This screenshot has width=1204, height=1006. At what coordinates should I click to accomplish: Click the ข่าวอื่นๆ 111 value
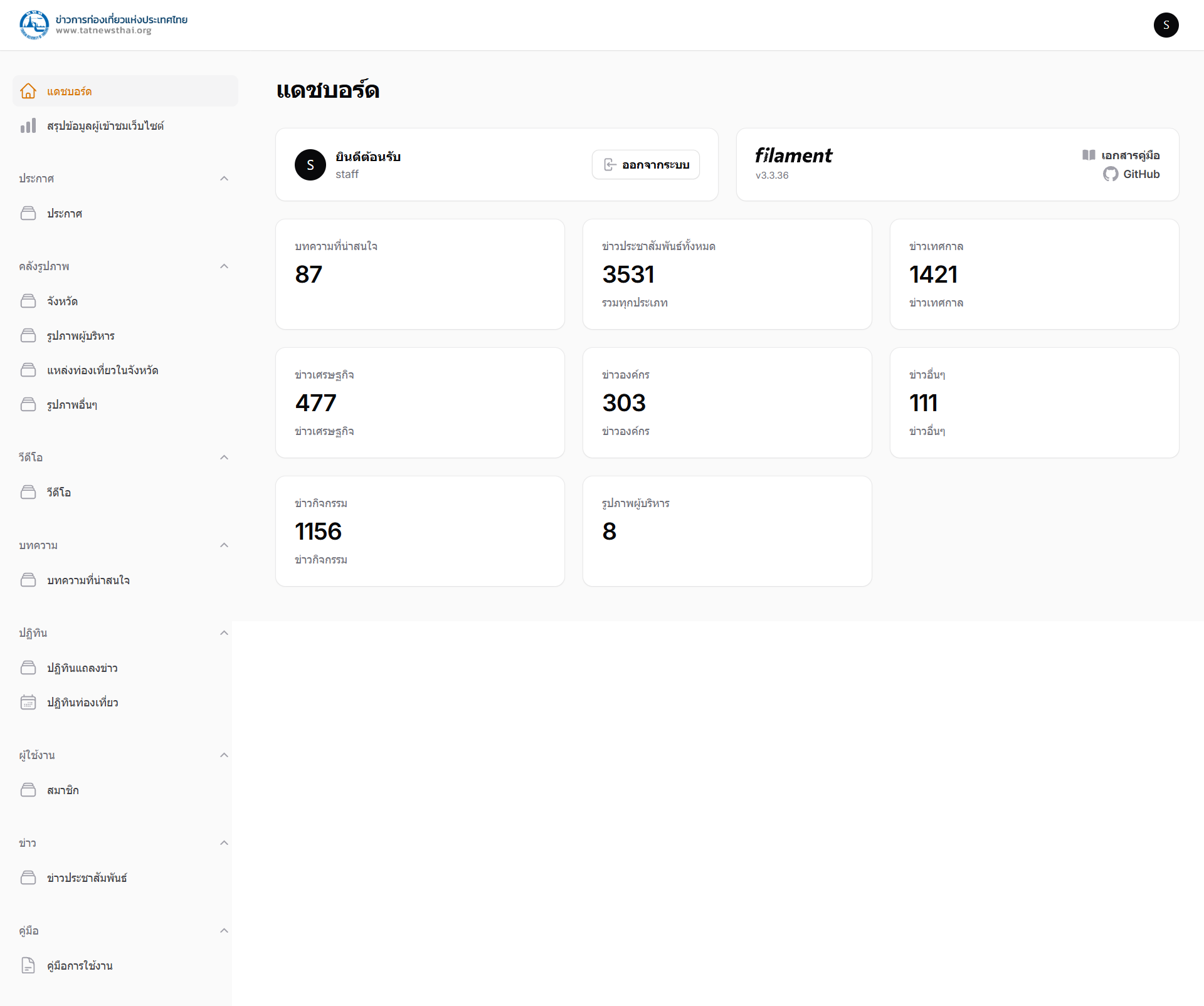click(x=924, y=402)
